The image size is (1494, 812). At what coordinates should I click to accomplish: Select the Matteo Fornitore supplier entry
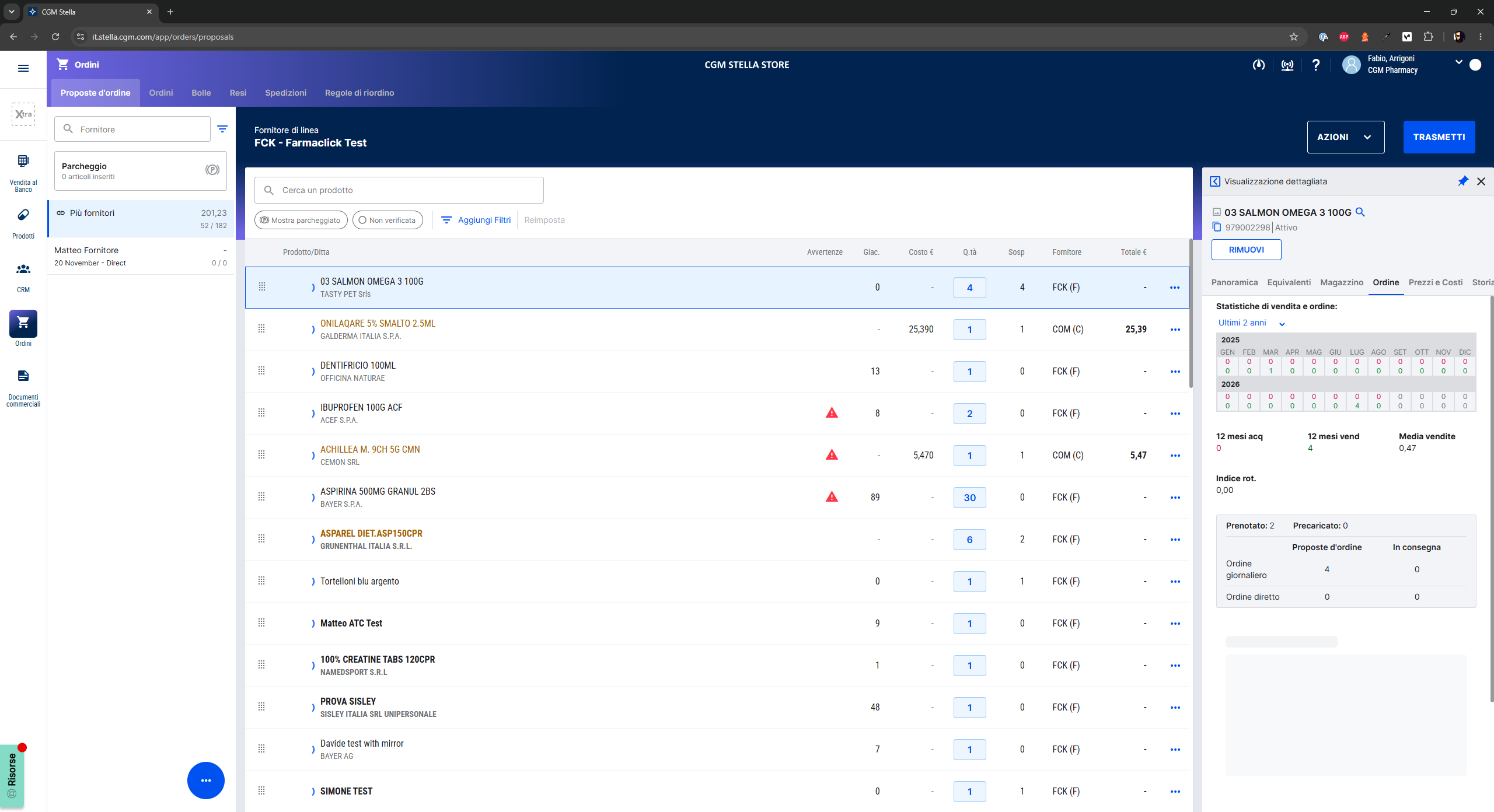click(x=141, y=256)
